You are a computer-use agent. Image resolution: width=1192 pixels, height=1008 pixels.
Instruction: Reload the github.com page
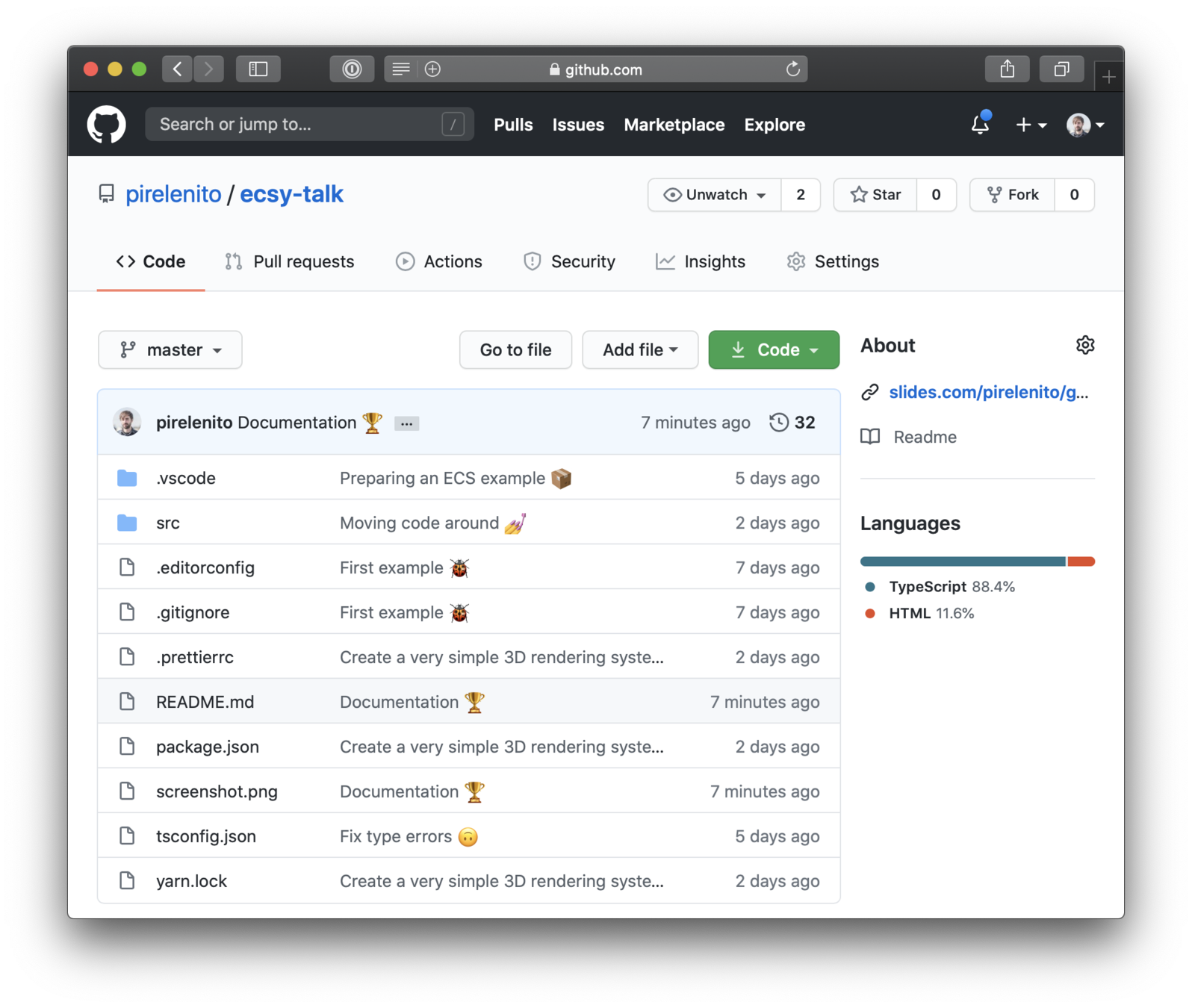pos(793,69)
